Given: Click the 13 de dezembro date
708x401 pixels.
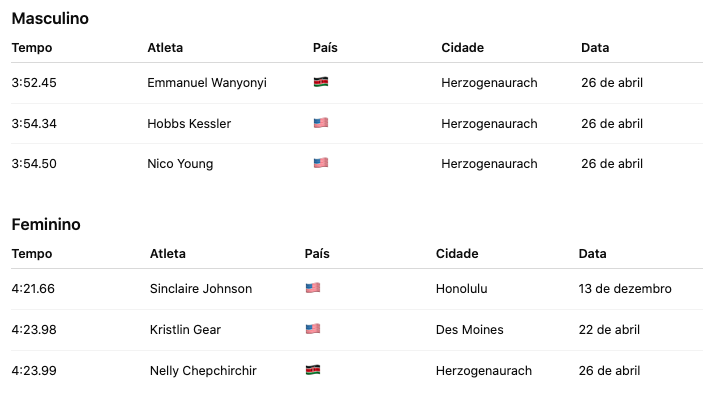Looking at the screenshot, I should (625, 289).
